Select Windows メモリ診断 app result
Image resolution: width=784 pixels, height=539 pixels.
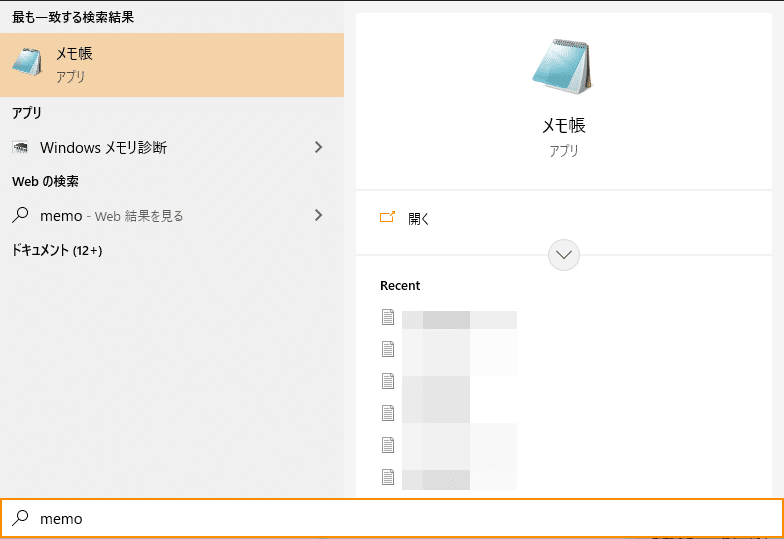click(x=172, y=148)
